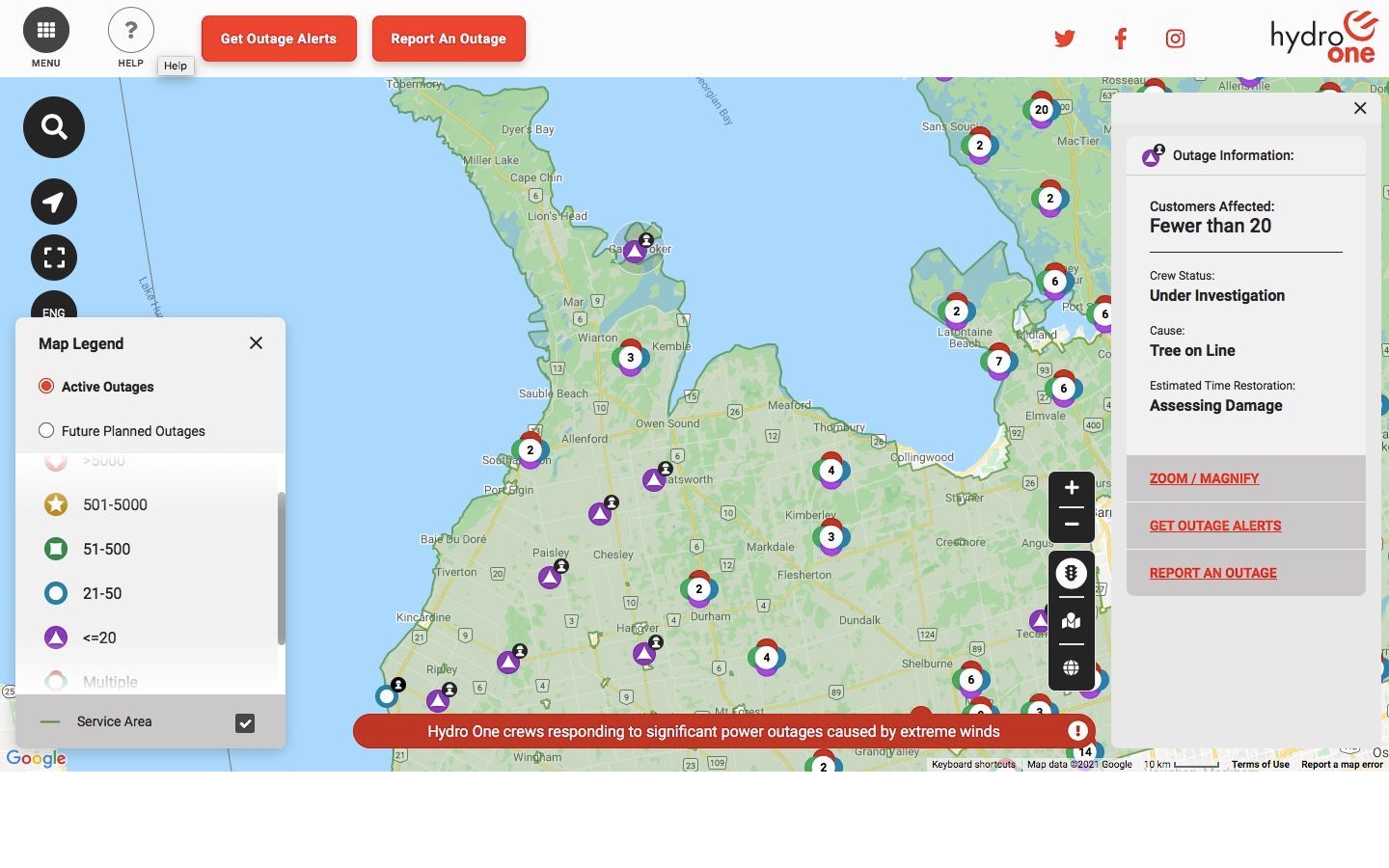Click ZOOM / MAGNIFY link
The image size is (1389, 868).
(x=1204, y=478)
